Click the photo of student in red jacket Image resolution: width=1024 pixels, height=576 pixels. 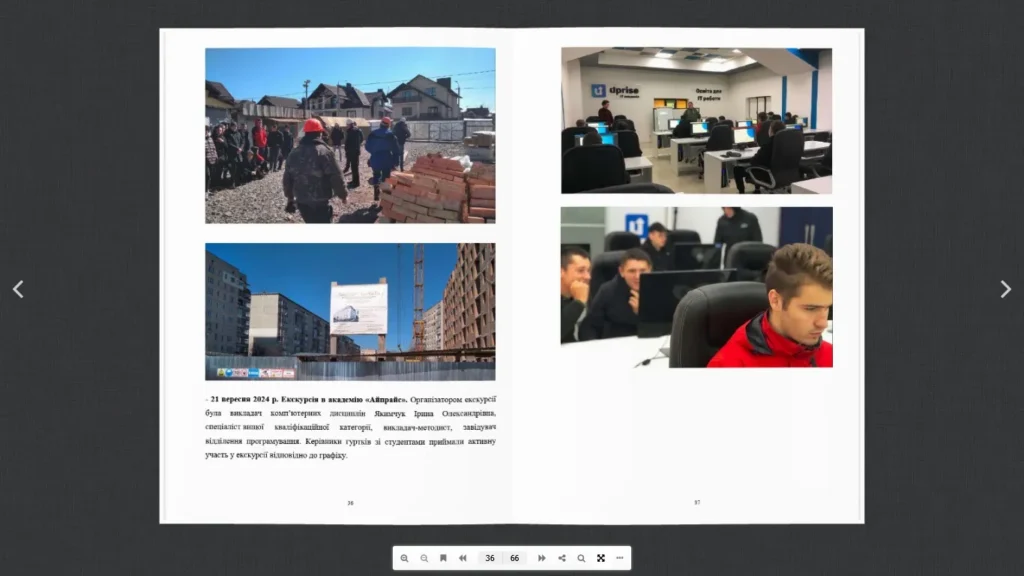click(696, 287)
